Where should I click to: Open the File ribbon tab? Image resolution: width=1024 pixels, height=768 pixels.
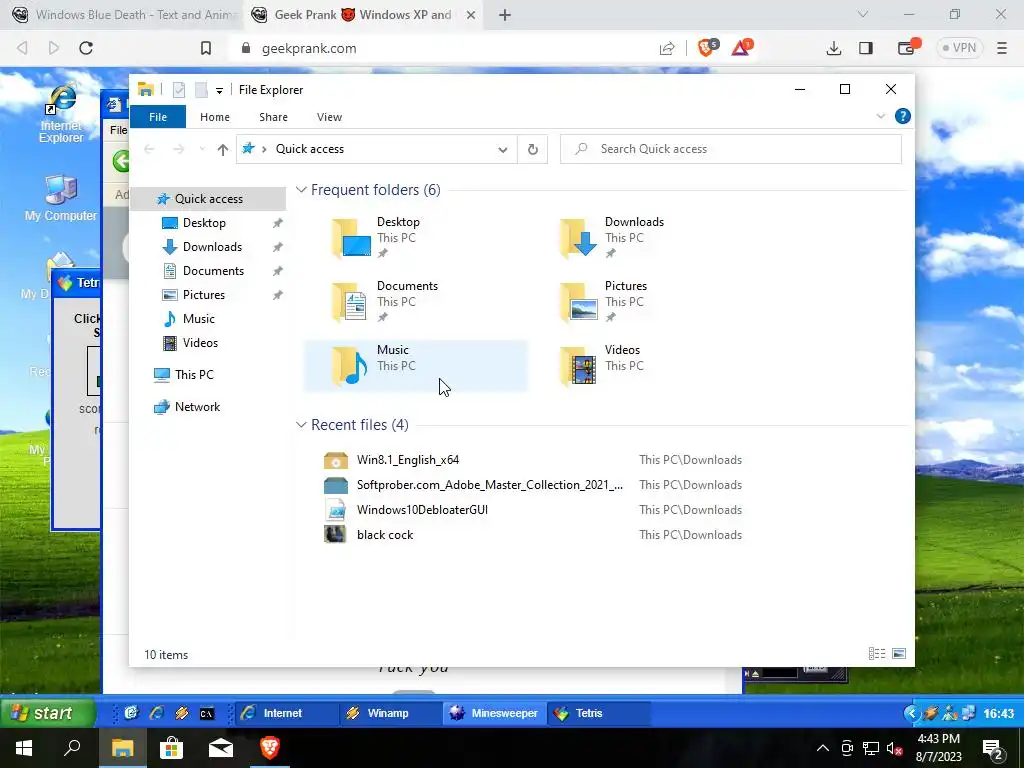point(158,117)
